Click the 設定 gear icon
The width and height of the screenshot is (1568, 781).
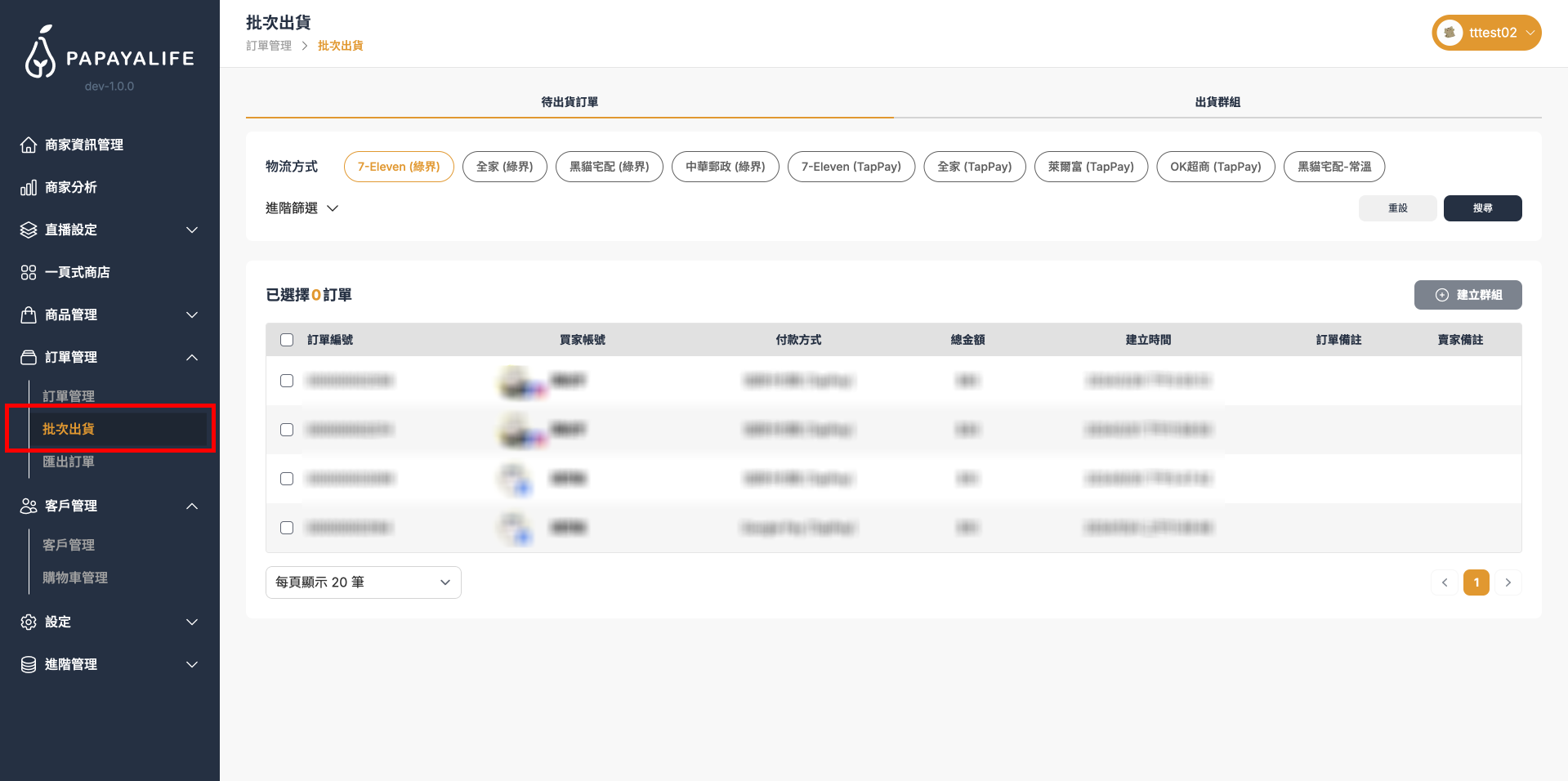[29, 622]
